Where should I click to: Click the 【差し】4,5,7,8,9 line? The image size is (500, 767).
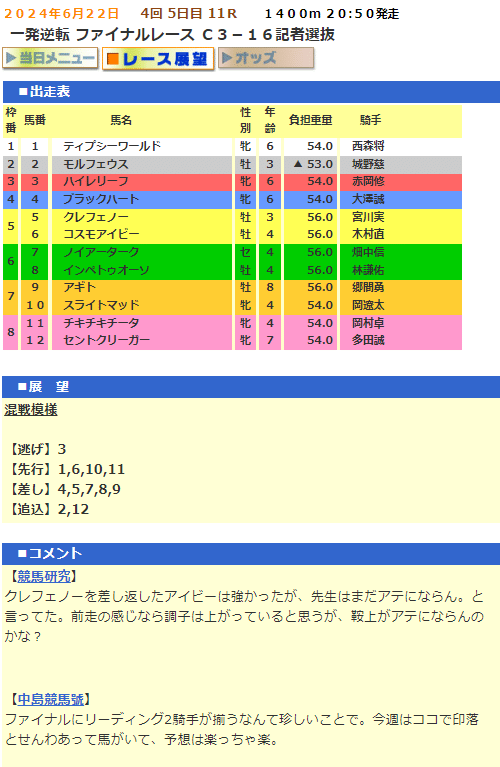coord(64,489)
